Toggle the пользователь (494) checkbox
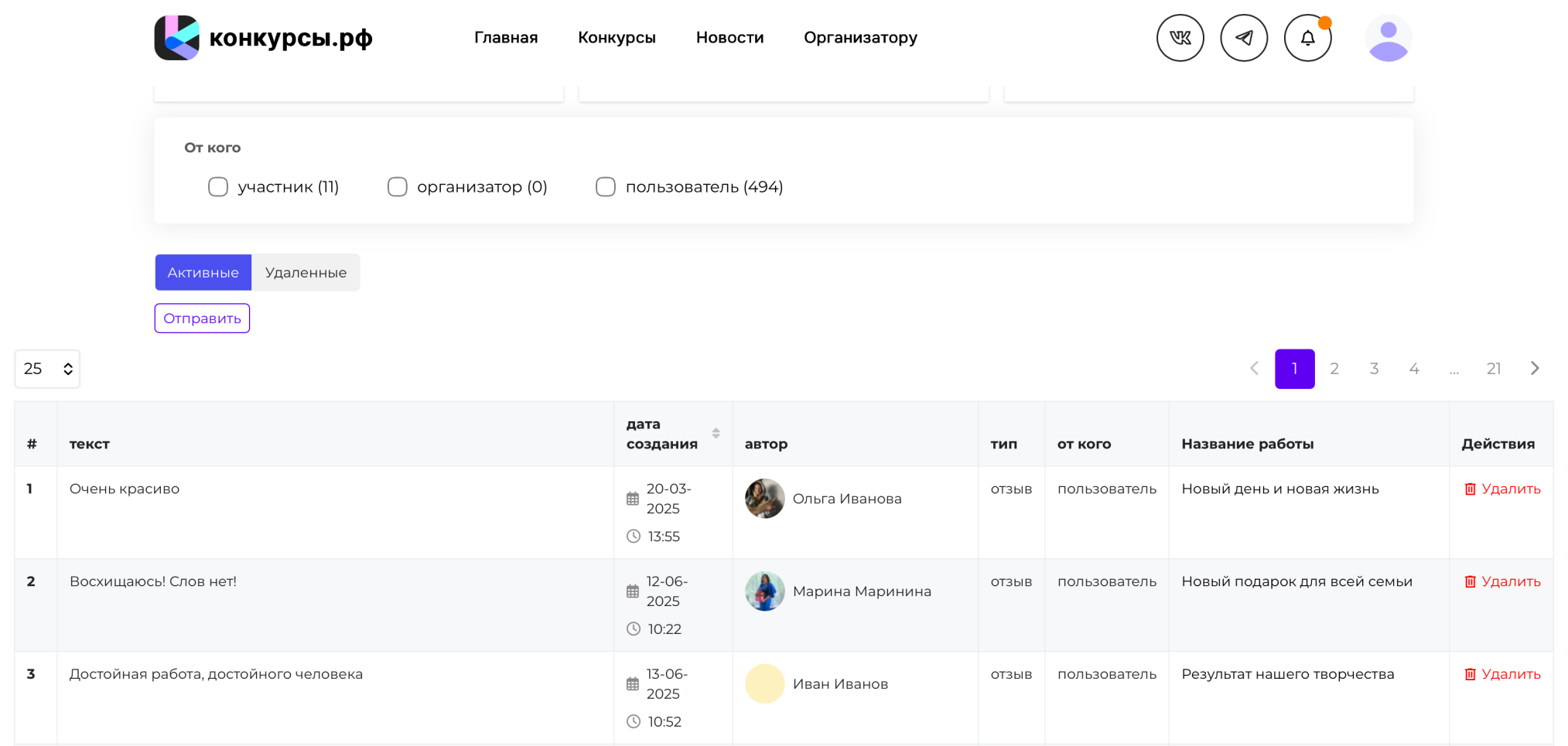This screenshot has height=746, width=1568. pos(606,187)
